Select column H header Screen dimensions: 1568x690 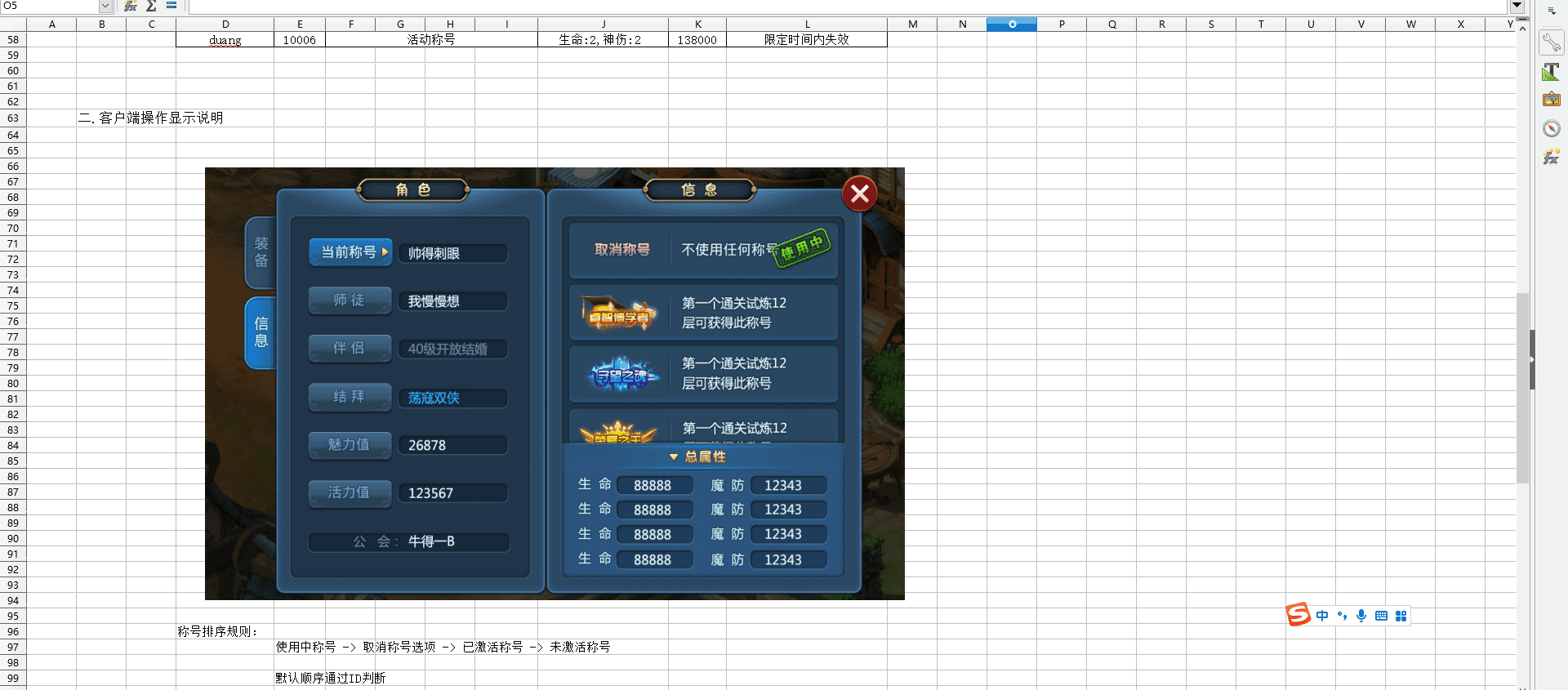[x=450, y=24]
